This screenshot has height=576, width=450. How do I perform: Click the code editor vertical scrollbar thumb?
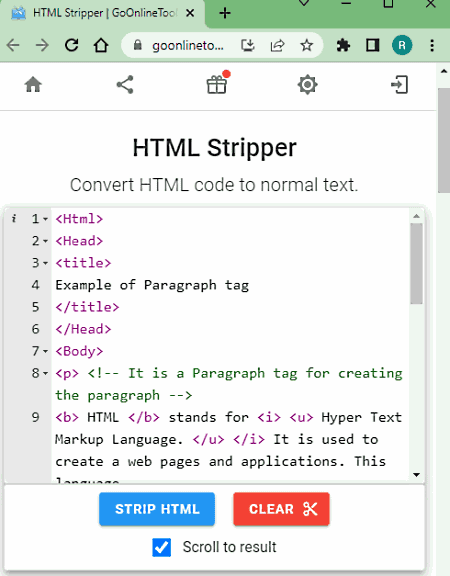[416, 263]
